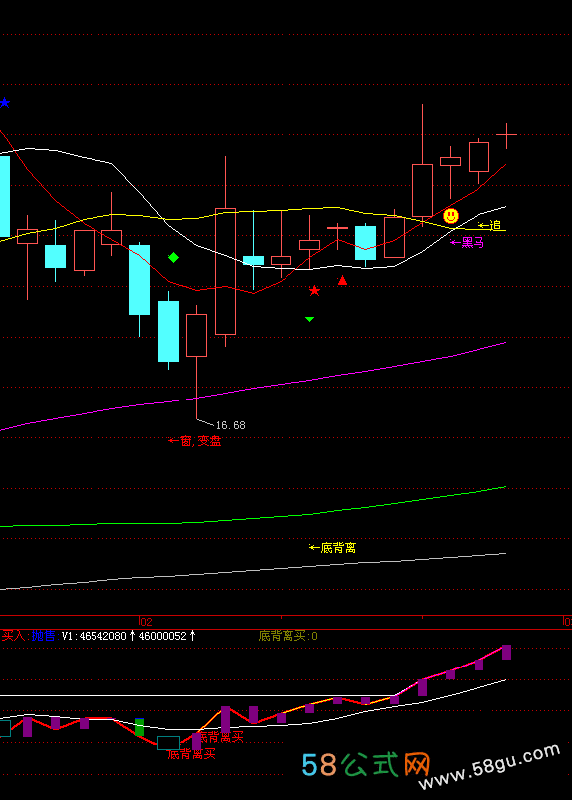Image resolution: width=572 pixels, height=800 pixels.
Task: Click the magenta '←黑马' label
Action: pyautogui.click(x=467, y=243)
